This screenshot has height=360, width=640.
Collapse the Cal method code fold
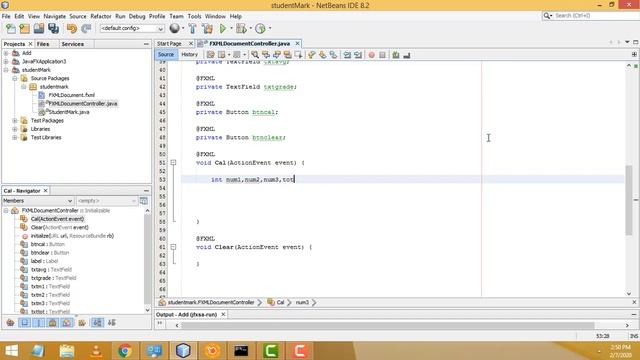pos(173,162)
